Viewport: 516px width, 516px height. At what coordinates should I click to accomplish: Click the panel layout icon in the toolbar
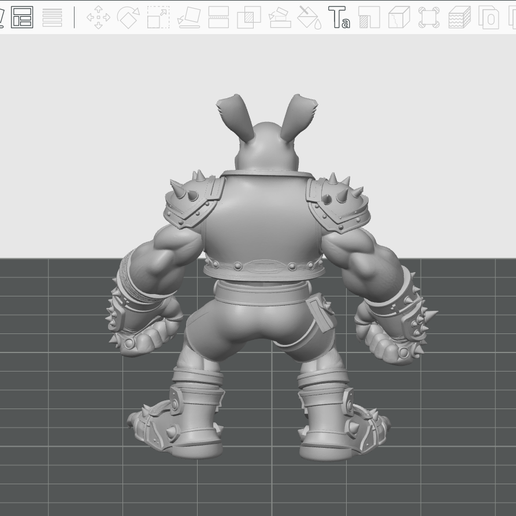(x=22, y=17)
